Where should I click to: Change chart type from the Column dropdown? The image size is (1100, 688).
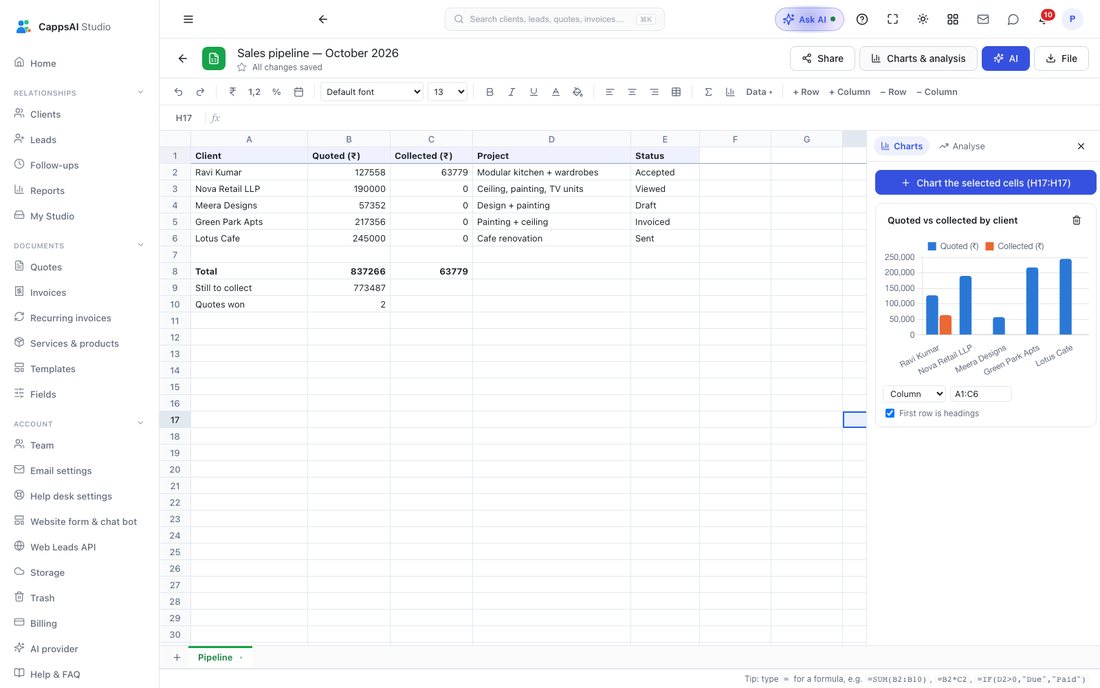(915, 394)
